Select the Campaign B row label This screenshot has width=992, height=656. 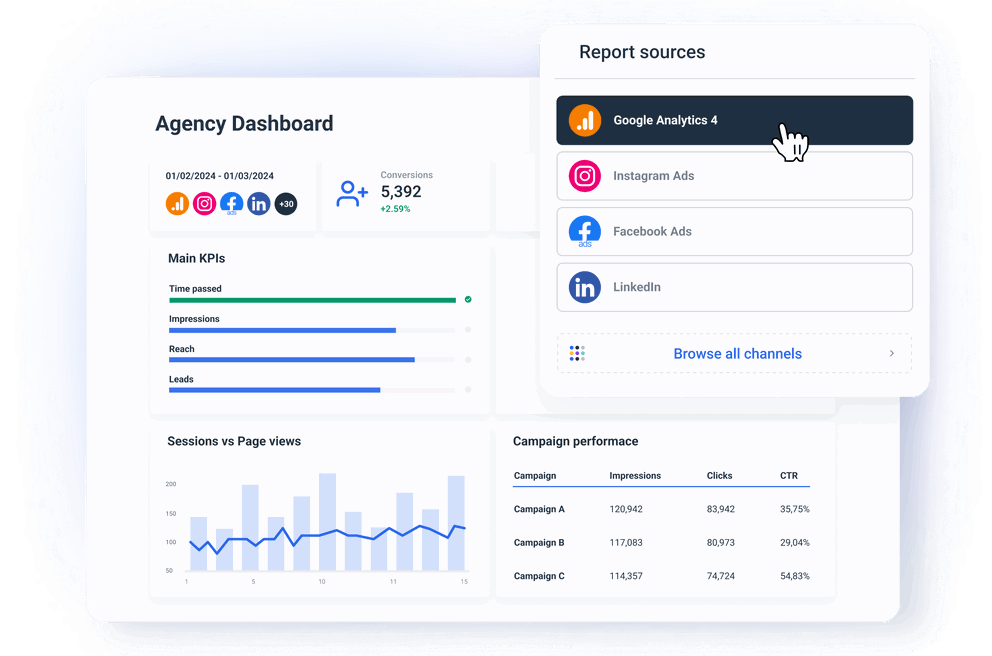(539, 543)
